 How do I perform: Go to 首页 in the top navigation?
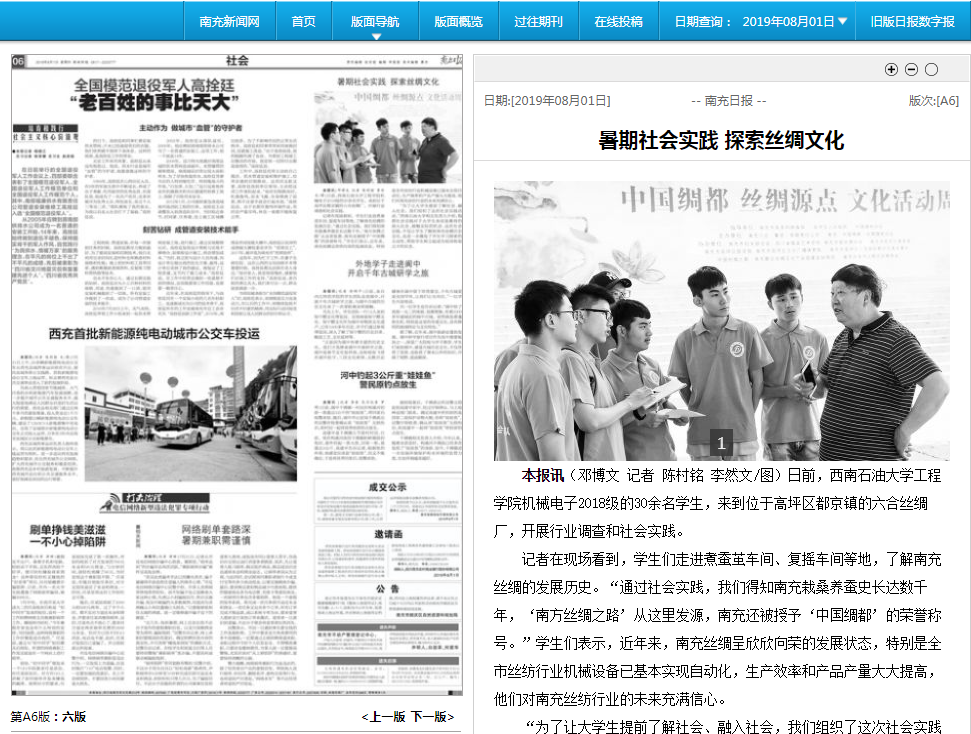point(303,21)
